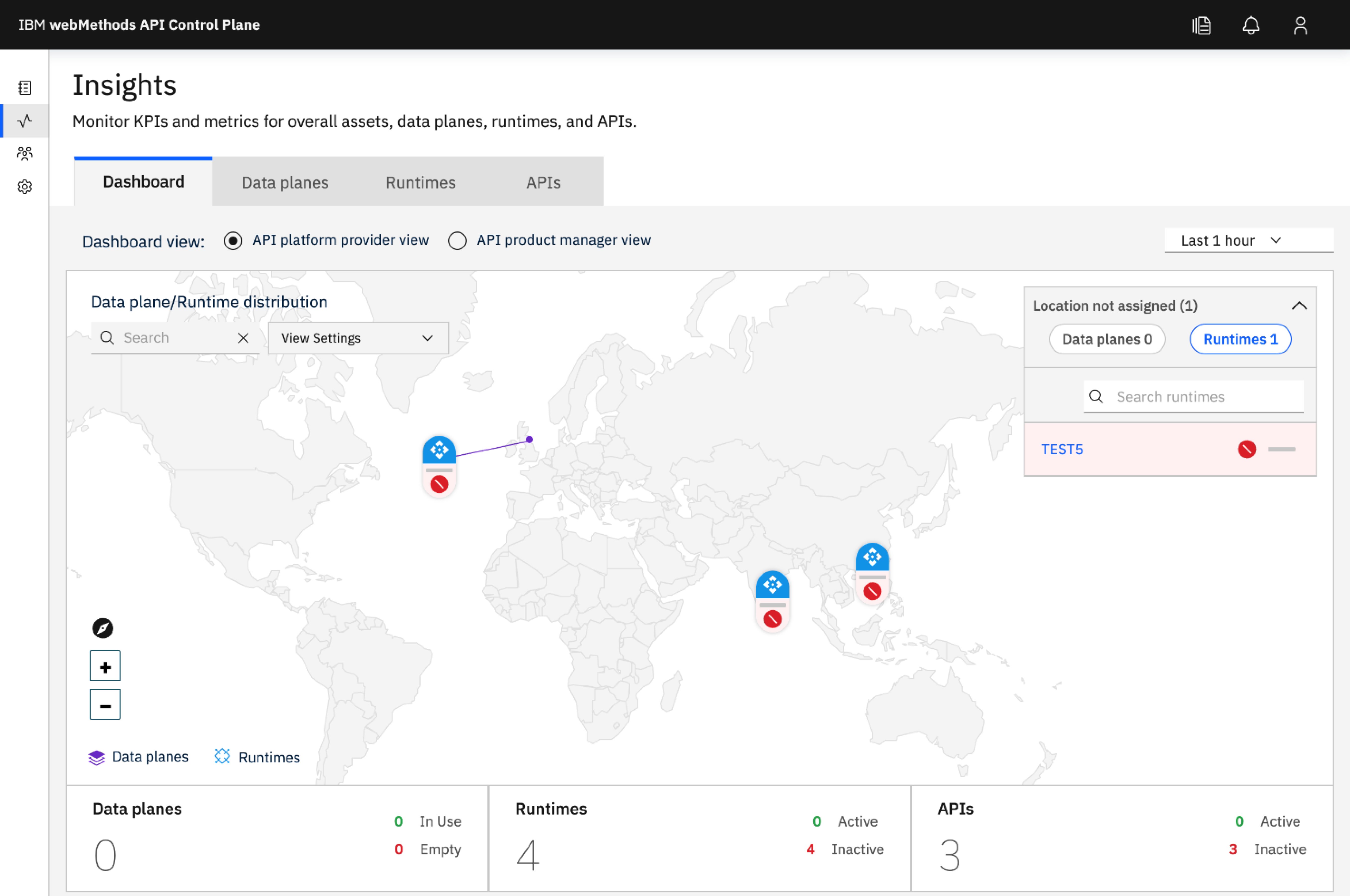Screen dimensions: 1350x896
Task: Click the Data planes legend icon
Action: [x=97, y=758]
